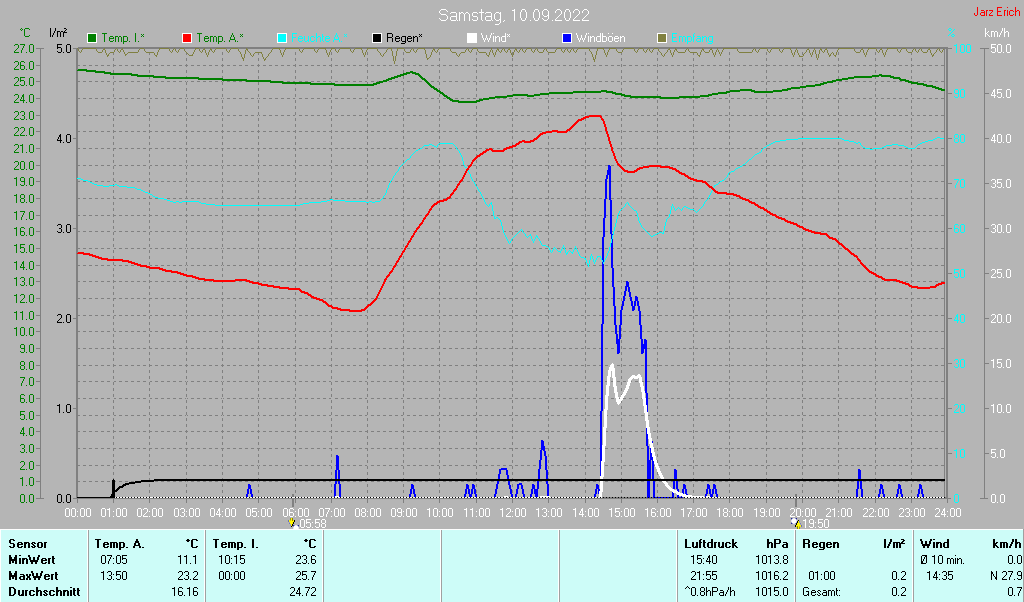The image size is (1024, 602).
Task: Click the Temp. A. min time '07:05'
Action: tap(114, 560)
